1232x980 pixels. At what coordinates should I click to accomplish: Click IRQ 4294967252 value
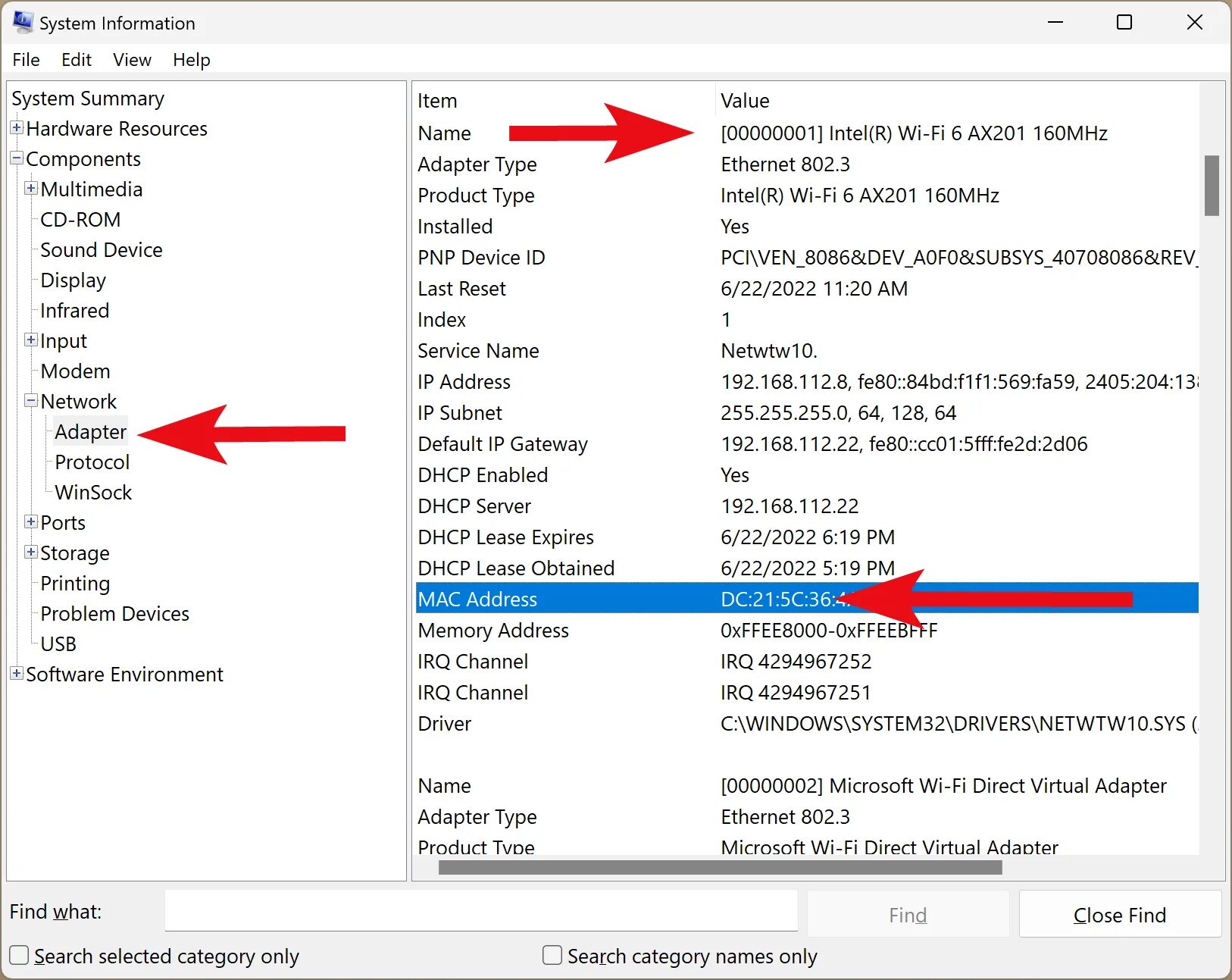coord(796,662)
